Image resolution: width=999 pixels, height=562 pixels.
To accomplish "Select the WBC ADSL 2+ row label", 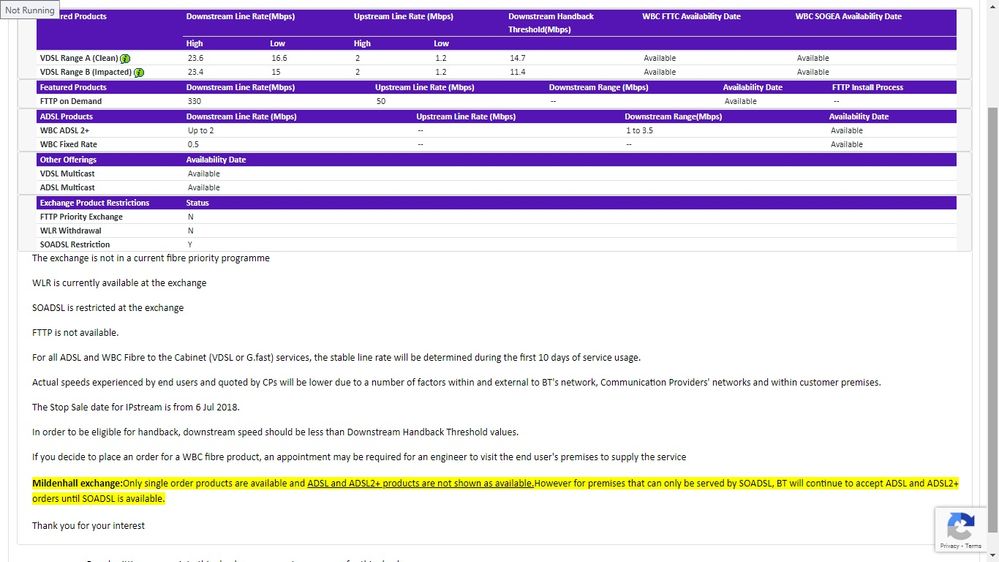I will [x=67, y=131].
